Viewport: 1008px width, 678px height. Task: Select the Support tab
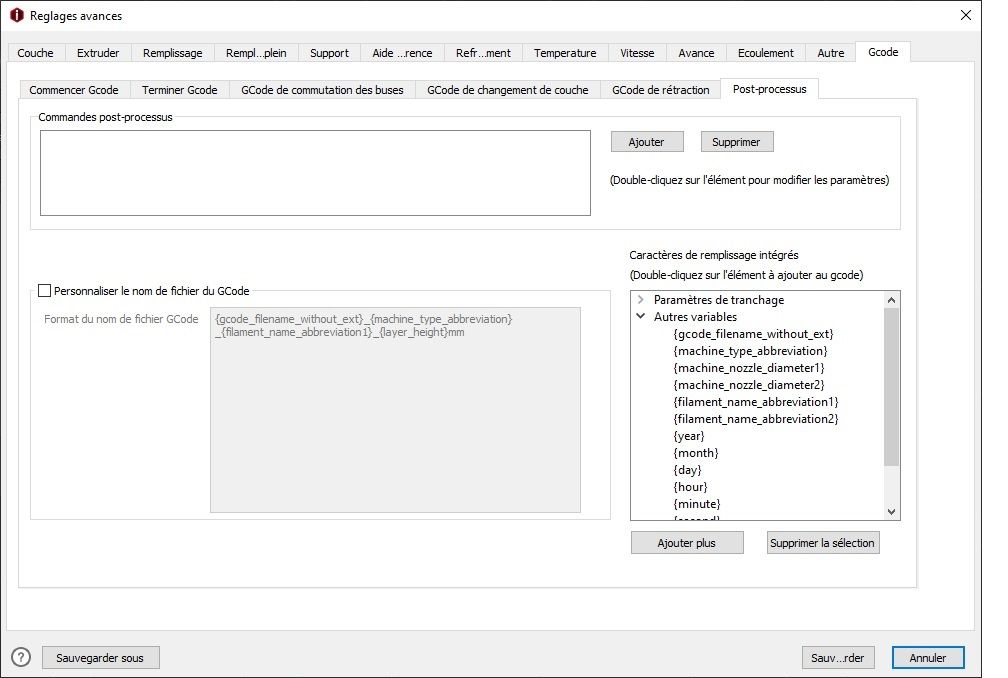point(329,53)
